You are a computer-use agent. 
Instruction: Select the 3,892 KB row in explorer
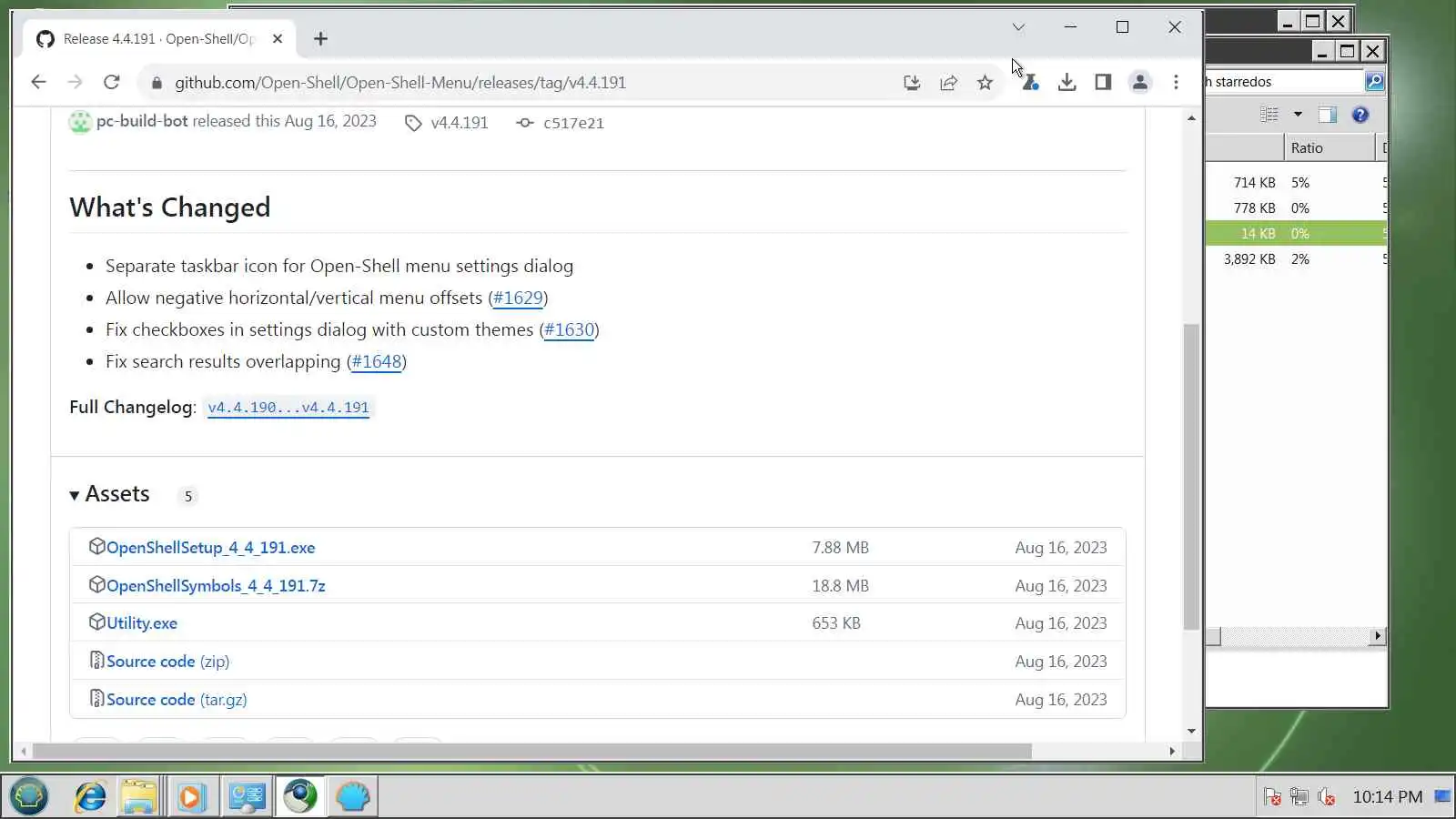(x=1297, y=259)
